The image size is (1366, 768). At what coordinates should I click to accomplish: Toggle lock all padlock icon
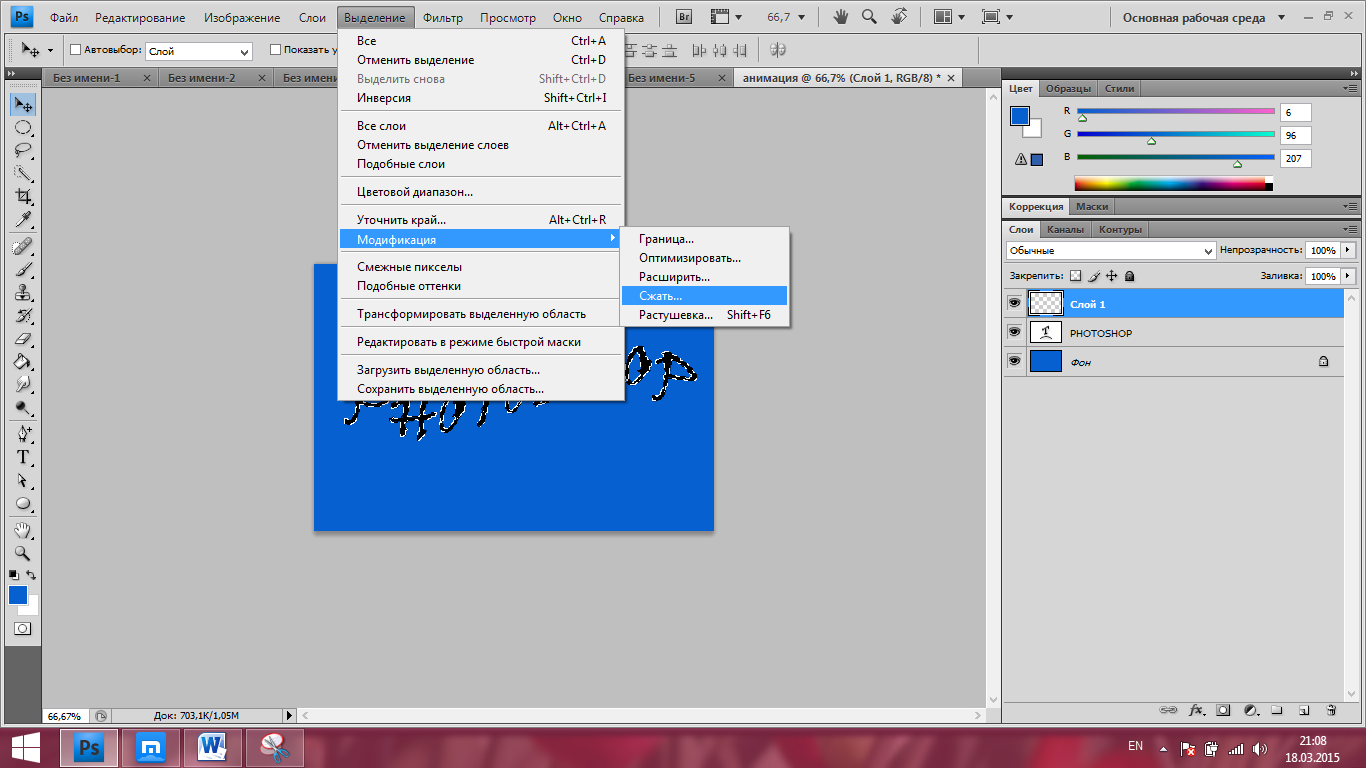[x=1129, y=276]
